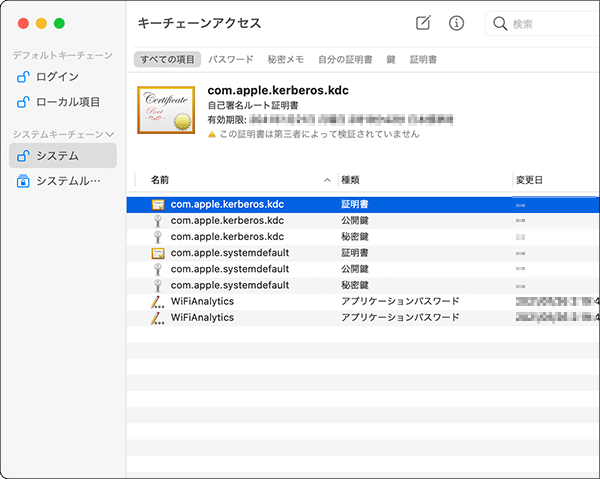Screen dimensions: 600x479
Task: Switch to the 秘密メモ tab
Action: [x=285, y=60]
